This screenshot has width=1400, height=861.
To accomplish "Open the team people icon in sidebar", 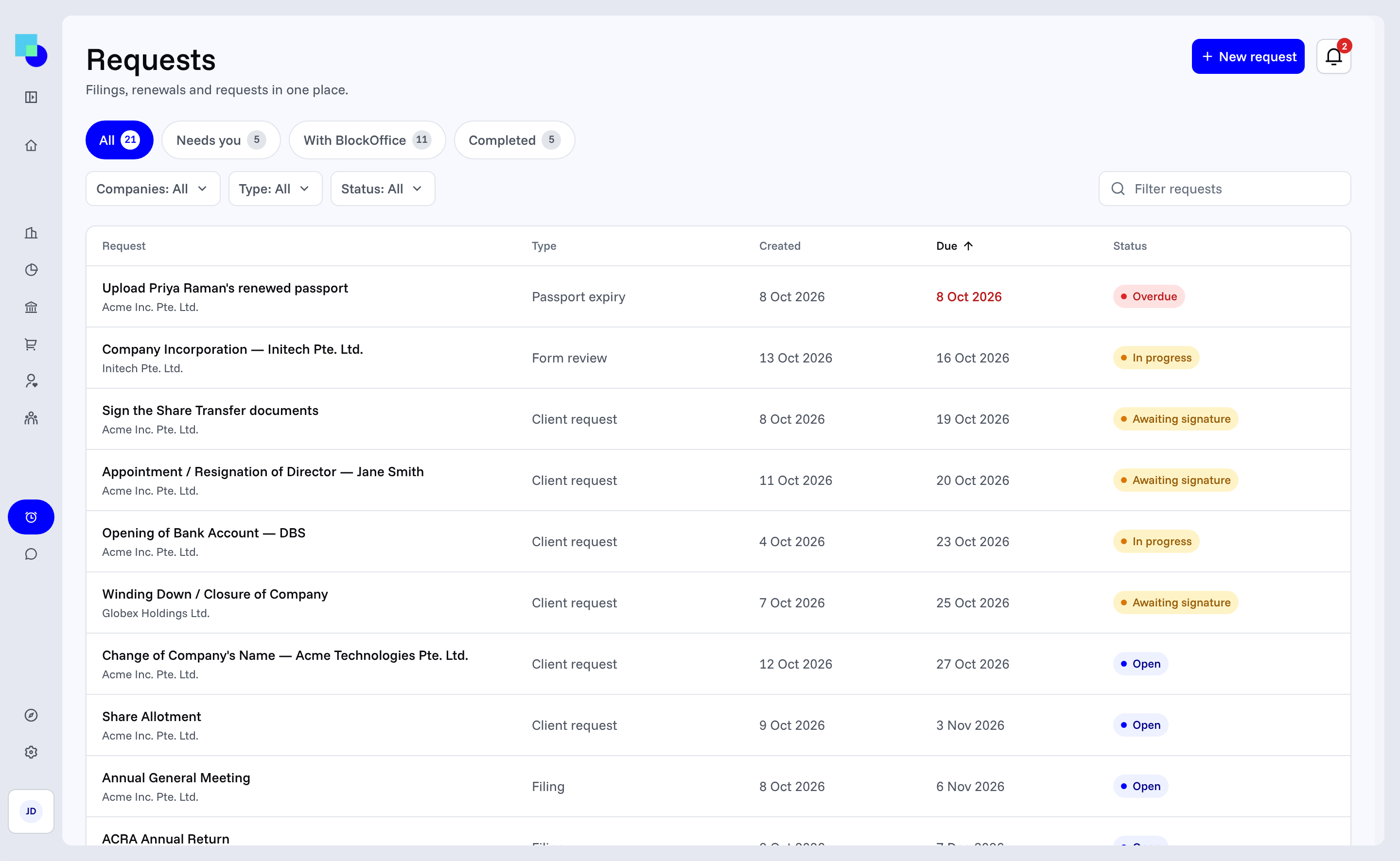I will coord(31,418).
